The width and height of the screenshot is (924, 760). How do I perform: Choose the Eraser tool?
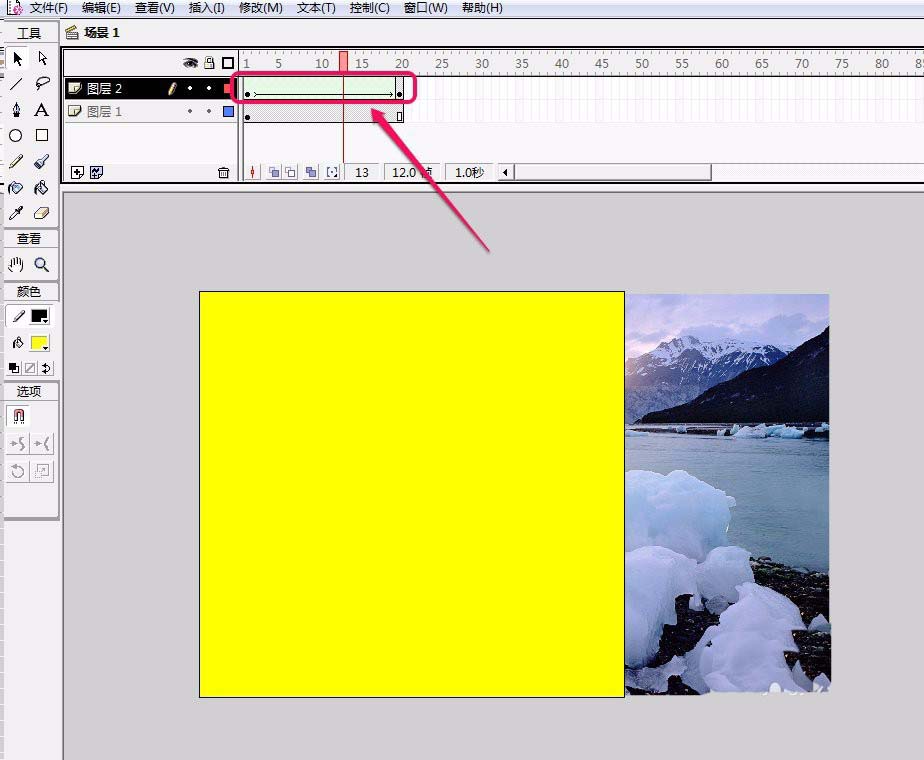(x=42, y=213)
